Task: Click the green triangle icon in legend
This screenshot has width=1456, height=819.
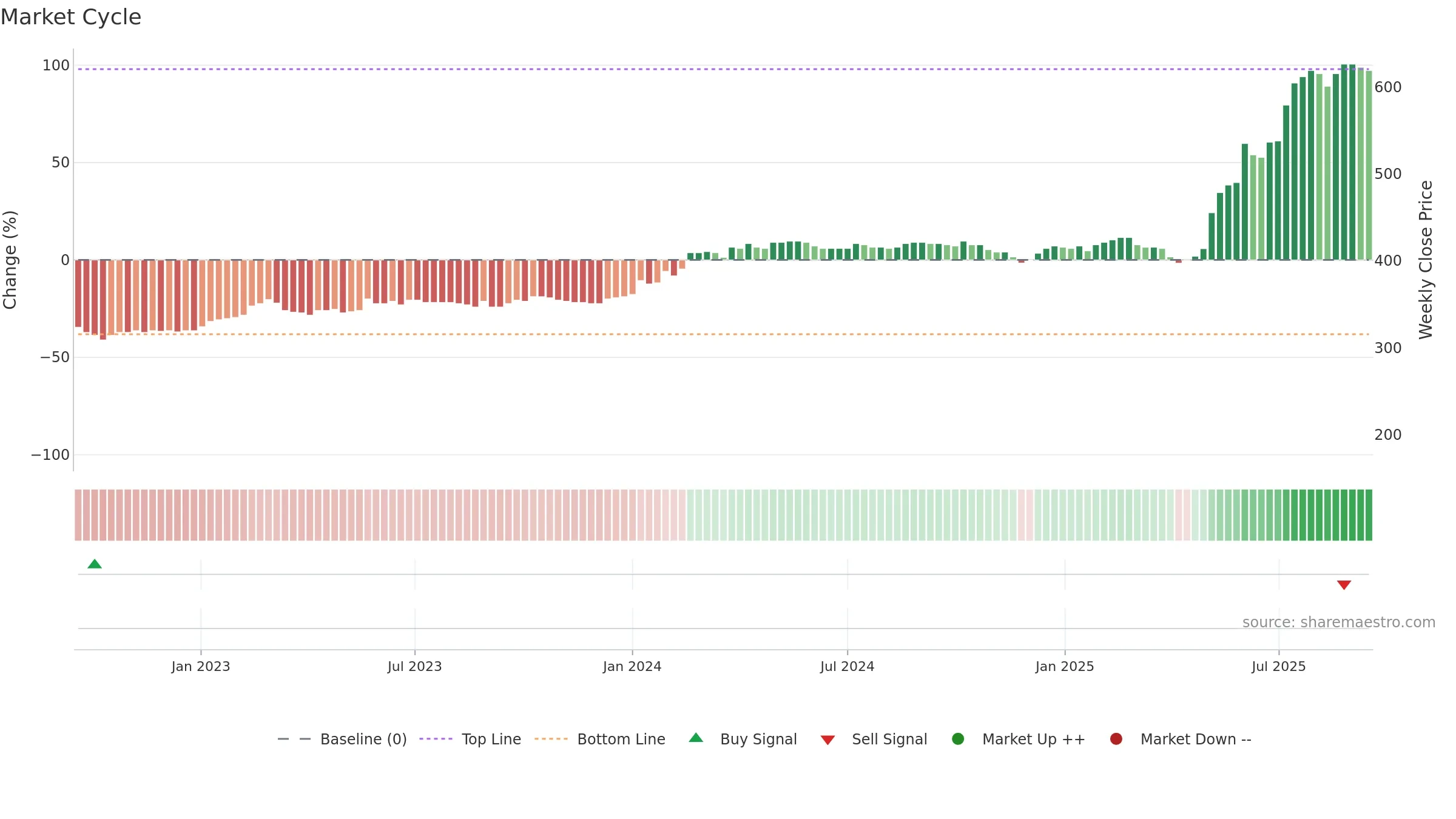Action: [696, 738]
